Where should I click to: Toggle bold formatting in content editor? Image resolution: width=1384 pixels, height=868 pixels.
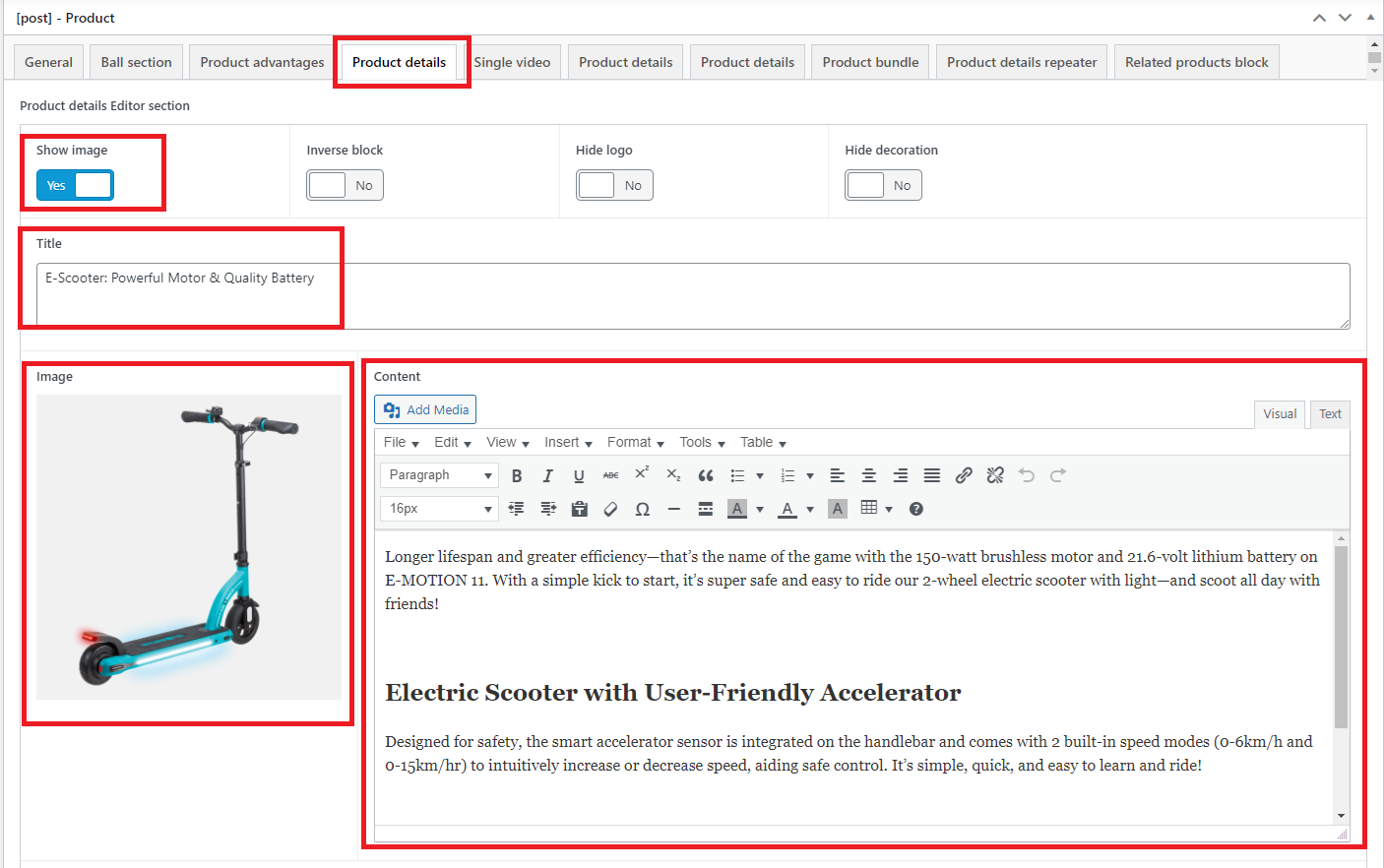click(517, 475)
